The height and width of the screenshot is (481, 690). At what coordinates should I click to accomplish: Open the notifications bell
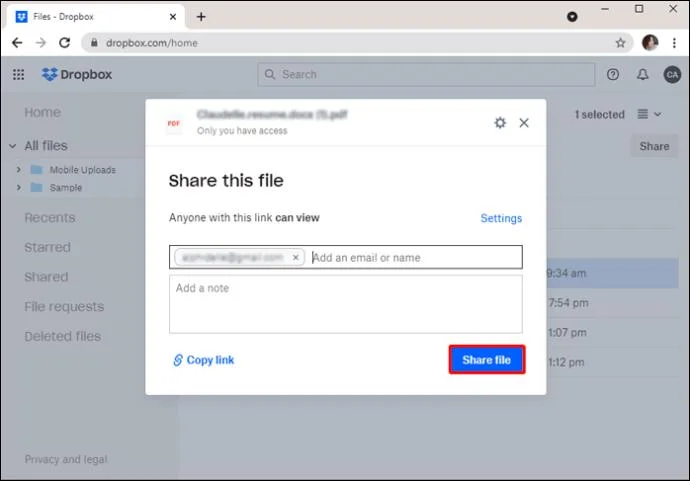(642, 74)
